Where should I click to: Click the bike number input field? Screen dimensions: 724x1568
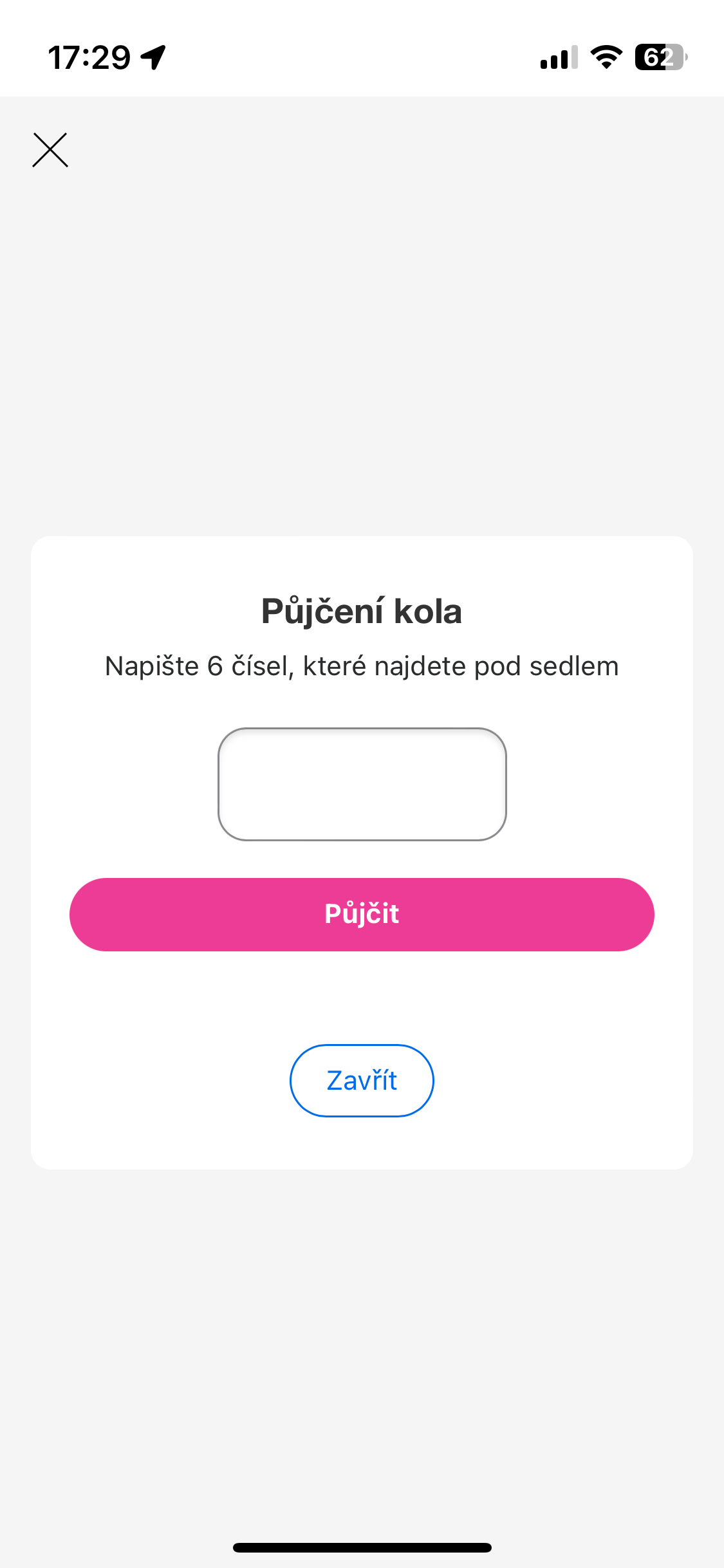(362, 784)
